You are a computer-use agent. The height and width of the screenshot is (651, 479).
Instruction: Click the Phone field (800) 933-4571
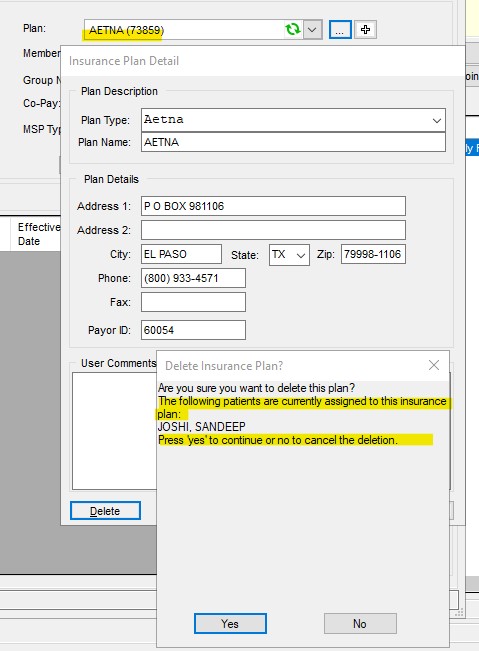click(x=193, y=278)
